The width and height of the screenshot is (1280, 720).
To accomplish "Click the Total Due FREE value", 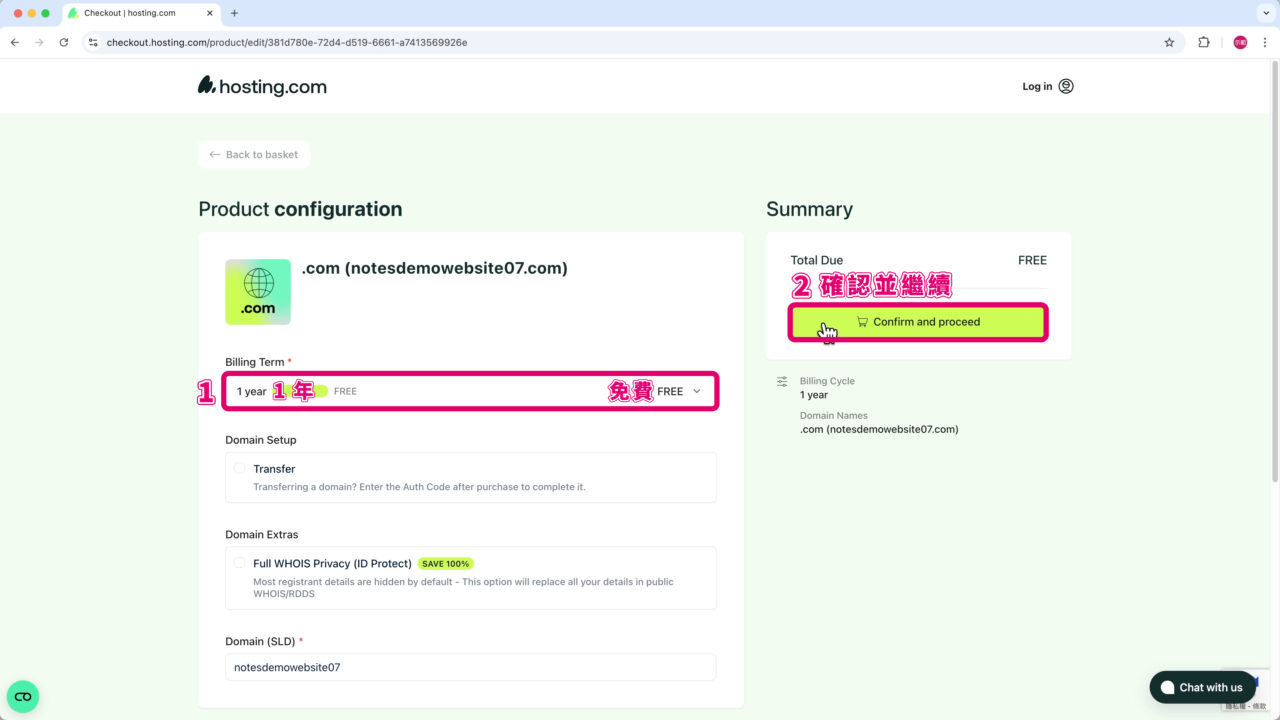I will [x=1032, y=260].
